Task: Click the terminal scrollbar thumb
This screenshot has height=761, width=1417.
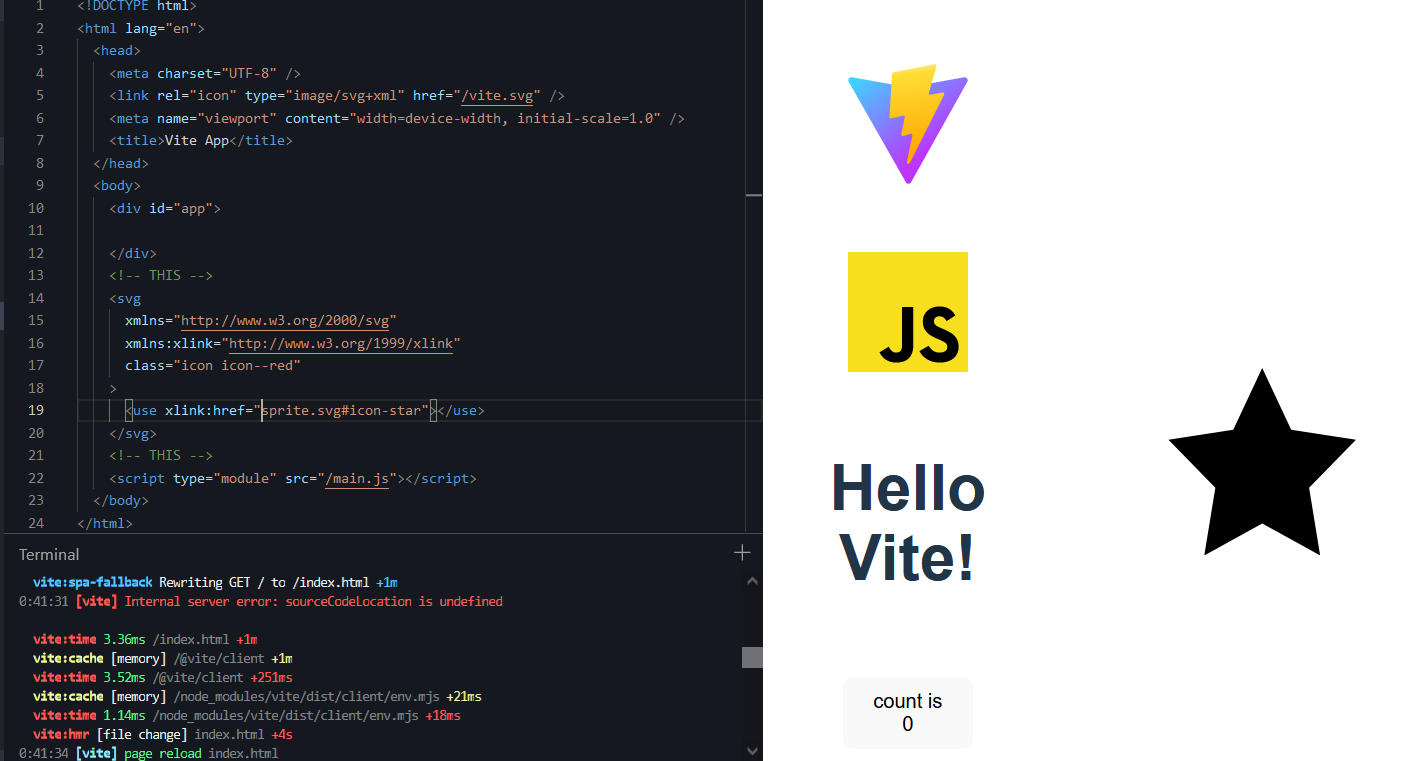Action: pyautogui.click(x=751, y=657)
